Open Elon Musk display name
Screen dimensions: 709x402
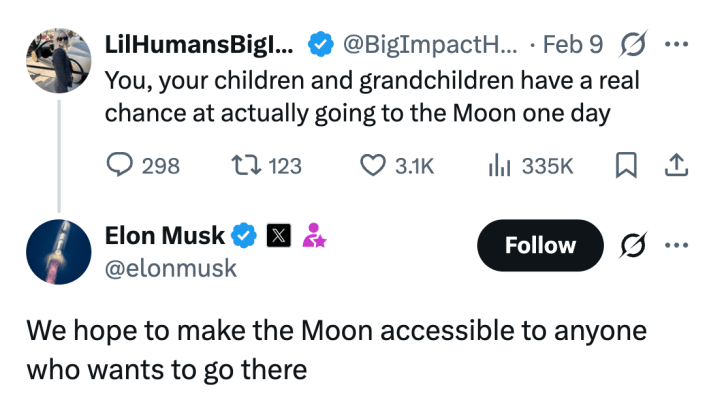pos(166,236)
